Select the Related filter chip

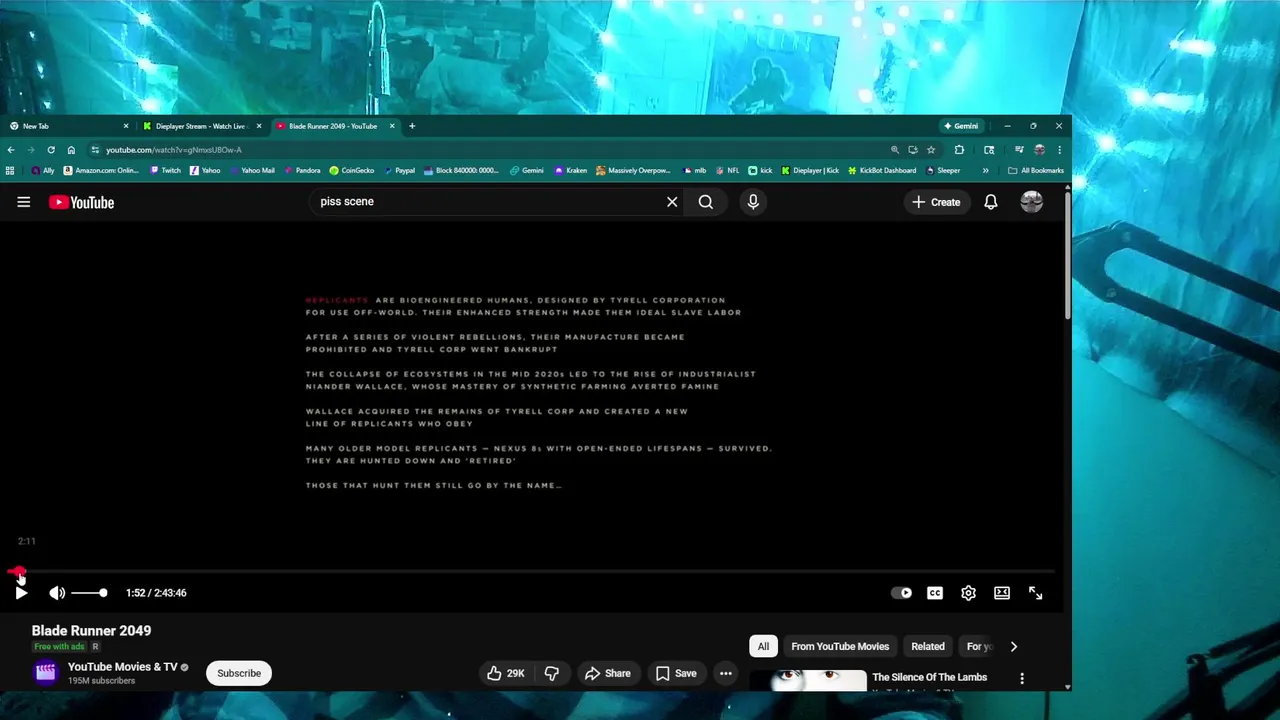point(928,646)
